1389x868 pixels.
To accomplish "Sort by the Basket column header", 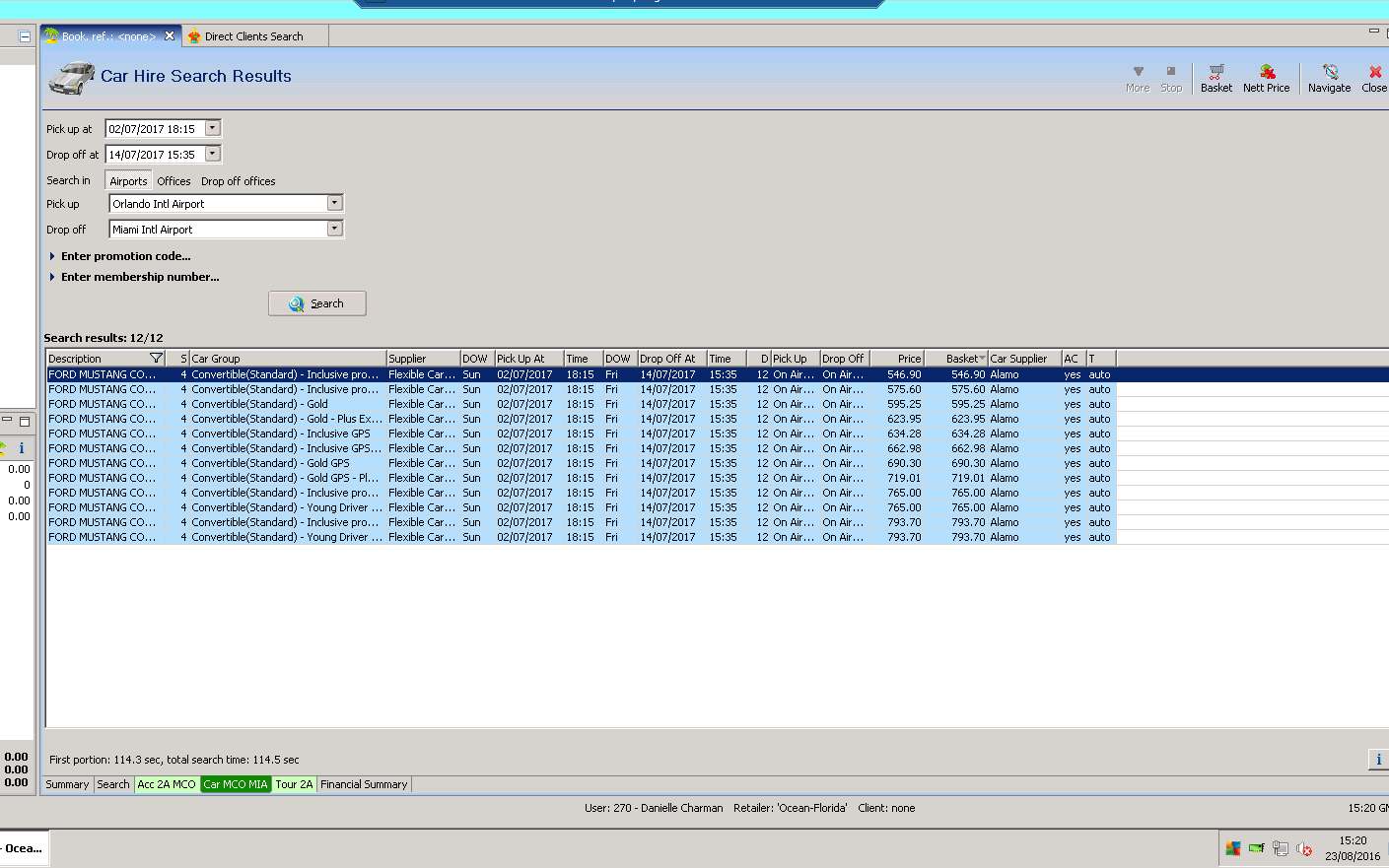I will 956,359.
